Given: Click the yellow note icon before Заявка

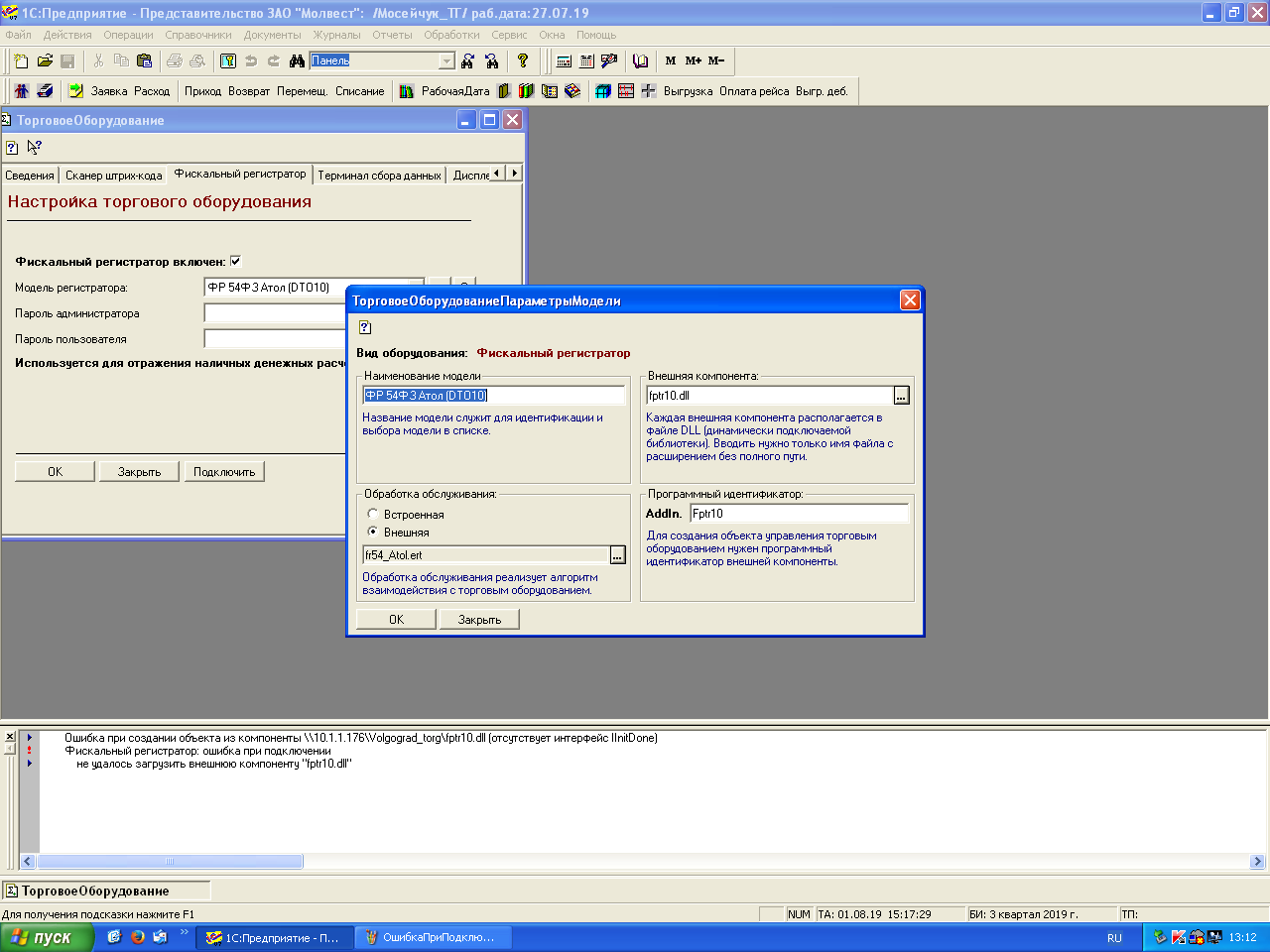Looking at the screenshot, I should 75,91.
